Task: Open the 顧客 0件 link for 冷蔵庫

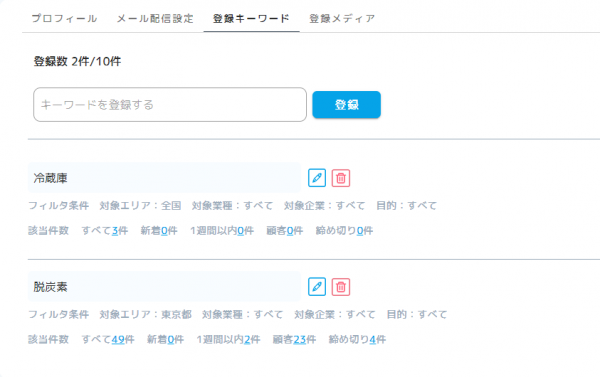Action: coord(290,231)
